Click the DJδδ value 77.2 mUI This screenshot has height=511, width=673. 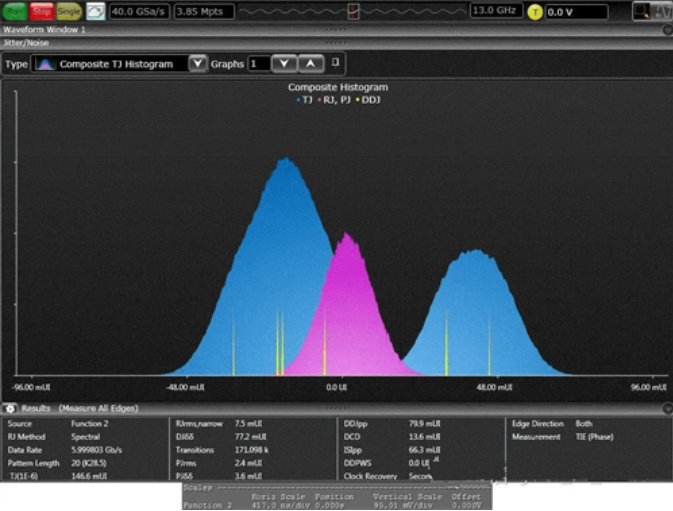(250, 437)
